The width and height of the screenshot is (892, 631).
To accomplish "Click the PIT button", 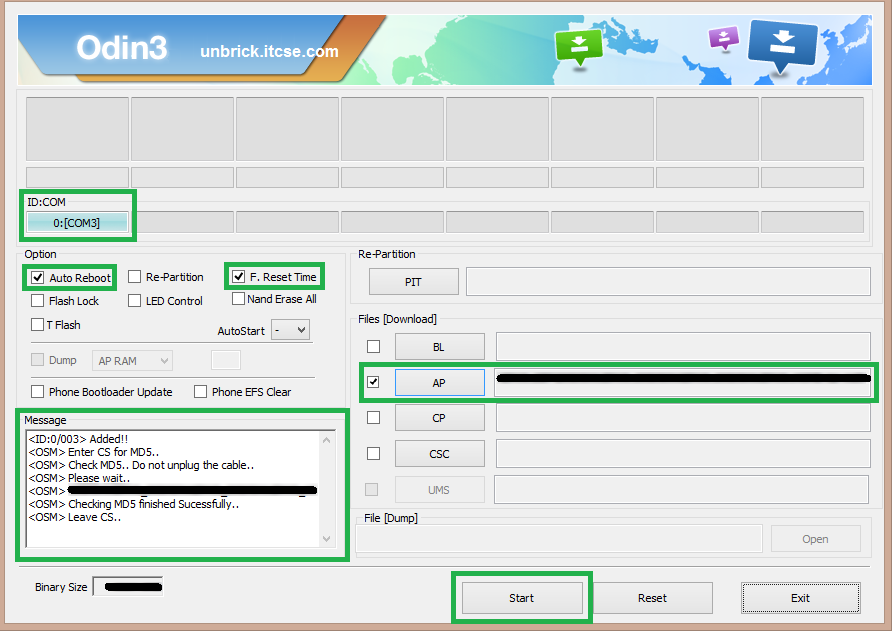I will [414, 282].
